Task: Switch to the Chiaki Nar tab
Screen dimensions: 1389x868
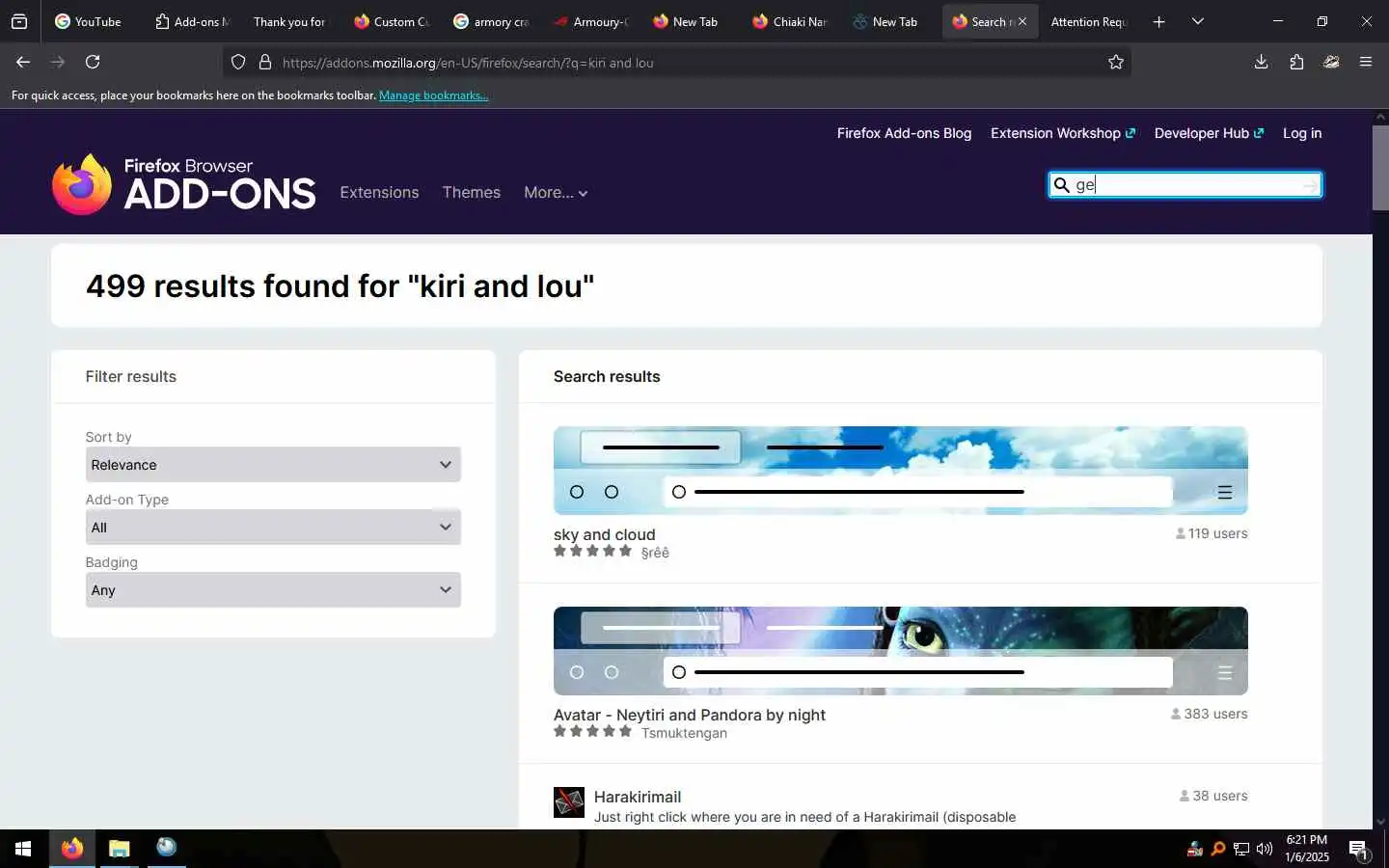Action: [790, 21]
